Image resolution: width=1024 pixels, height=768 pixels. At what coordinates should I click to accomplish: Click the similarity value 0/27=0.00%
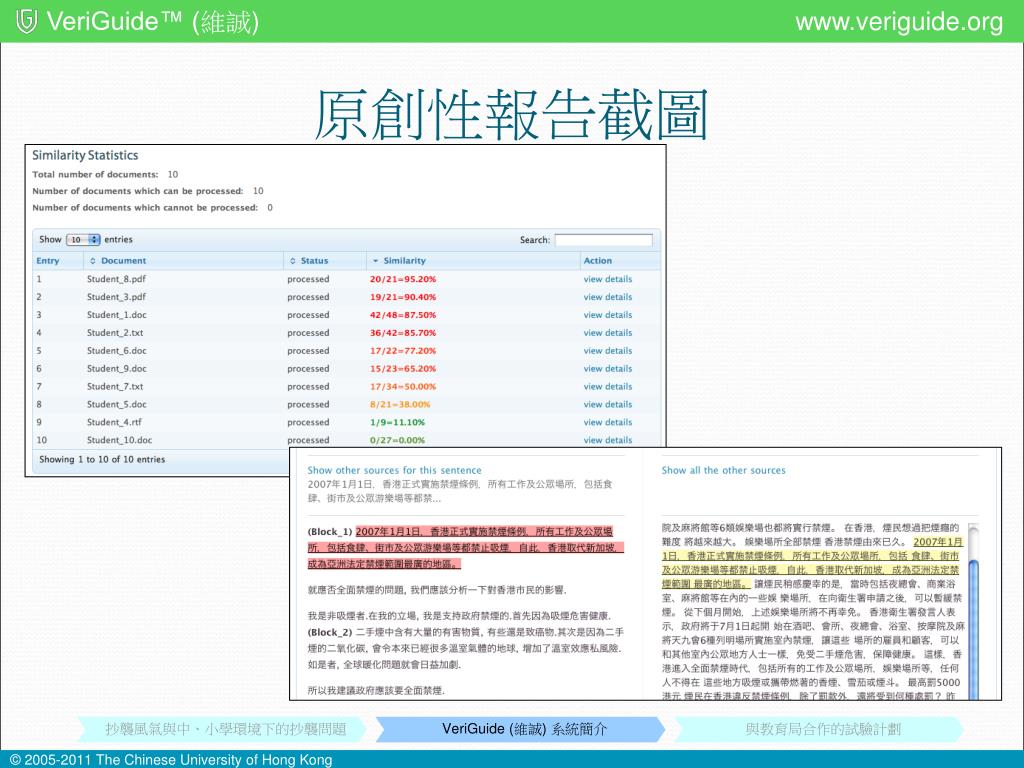pyautogui.click(x=398, y=440)
